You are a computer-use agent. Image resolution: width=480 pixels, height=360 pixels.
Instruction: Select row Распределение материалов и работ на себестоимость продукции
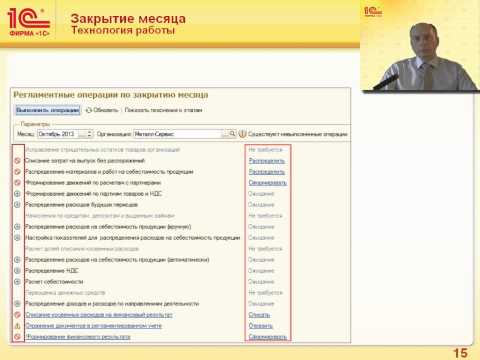[x=109, y=172]
